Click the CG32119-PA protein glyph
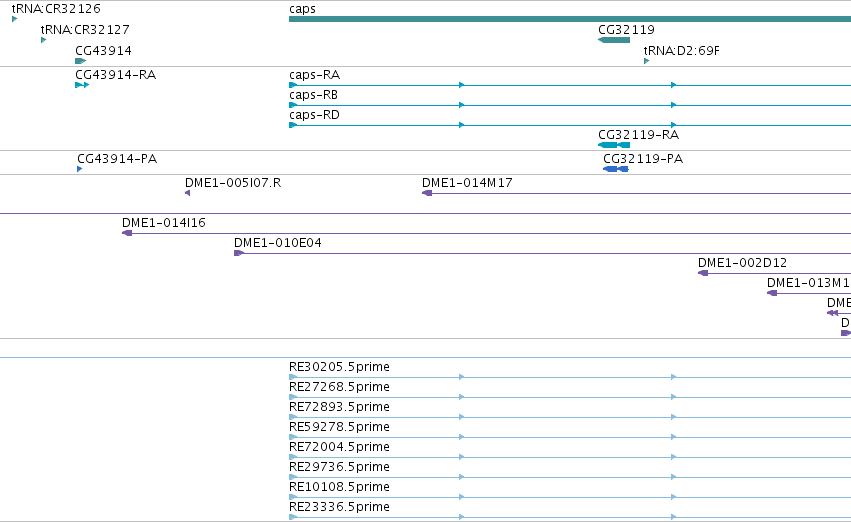The image size is (851, 522). (615, 169)
